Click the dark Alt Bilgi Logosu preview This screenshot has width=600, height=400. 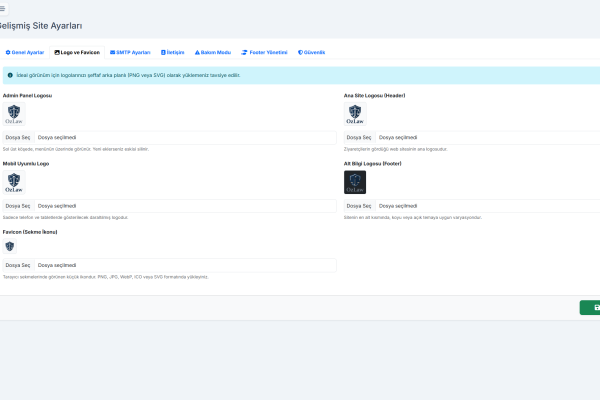(355, 182)
